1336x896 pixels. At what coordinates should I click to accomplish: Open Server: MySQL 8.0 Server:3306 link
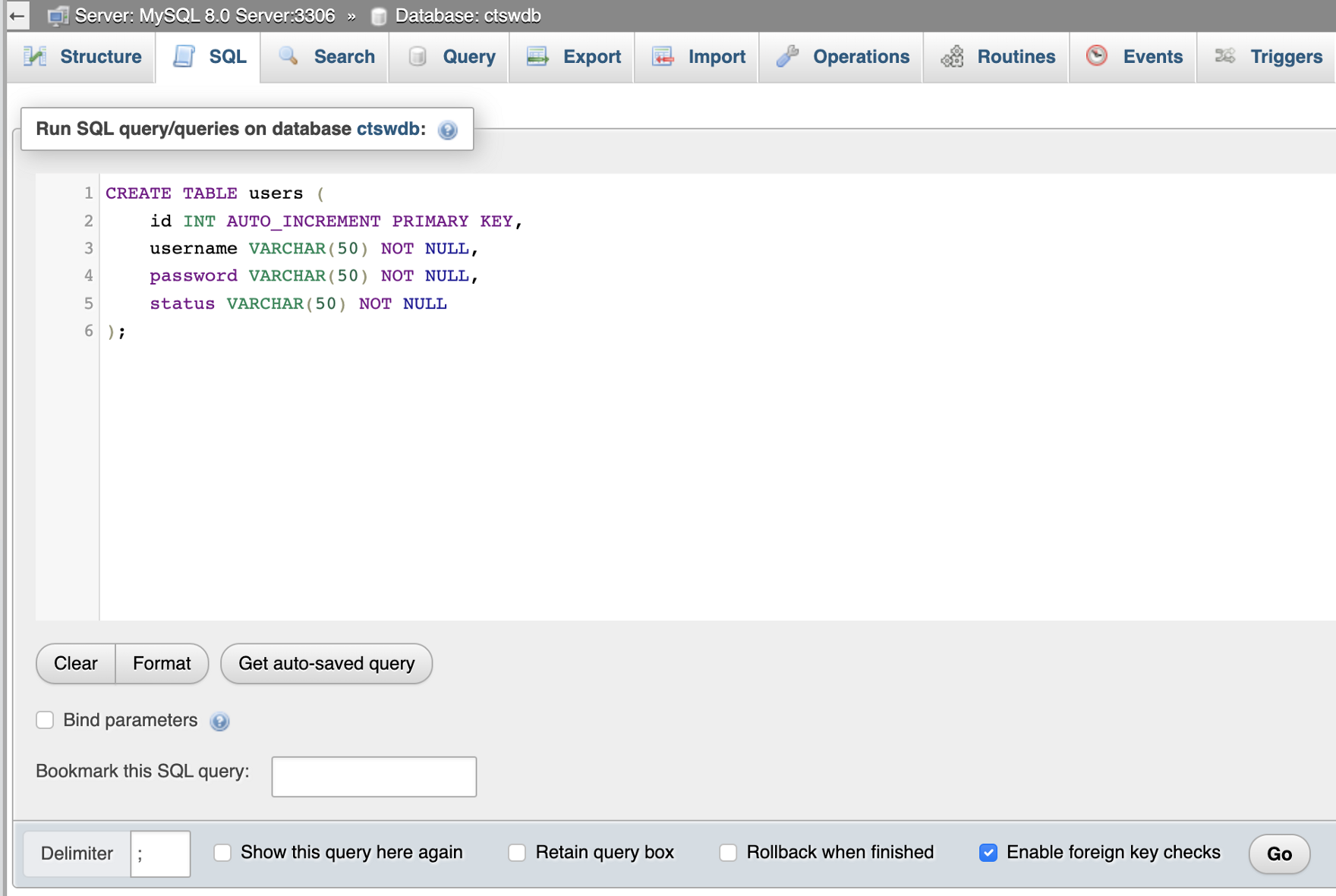pos(205,16)
